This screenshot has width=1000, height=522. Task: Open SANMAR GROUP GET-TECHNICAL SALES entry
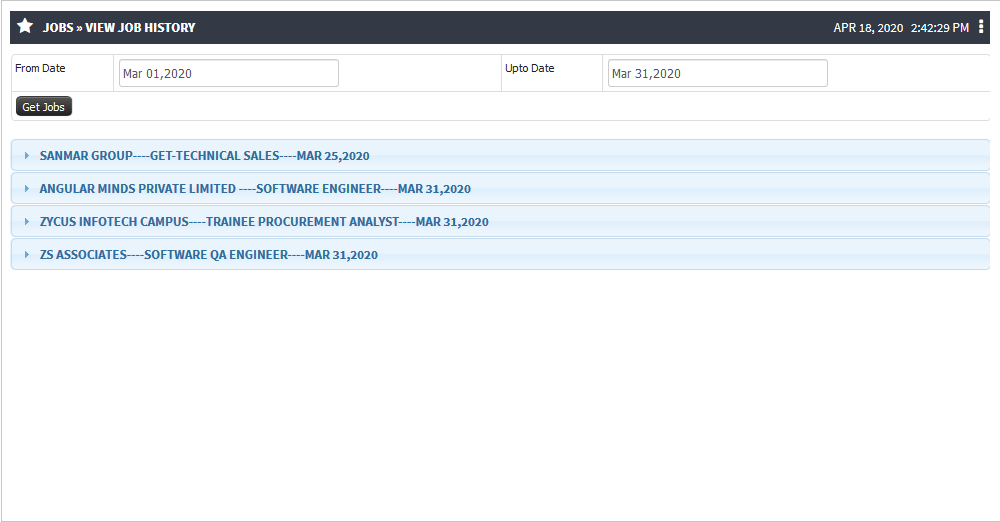click(x=501, y=155)
